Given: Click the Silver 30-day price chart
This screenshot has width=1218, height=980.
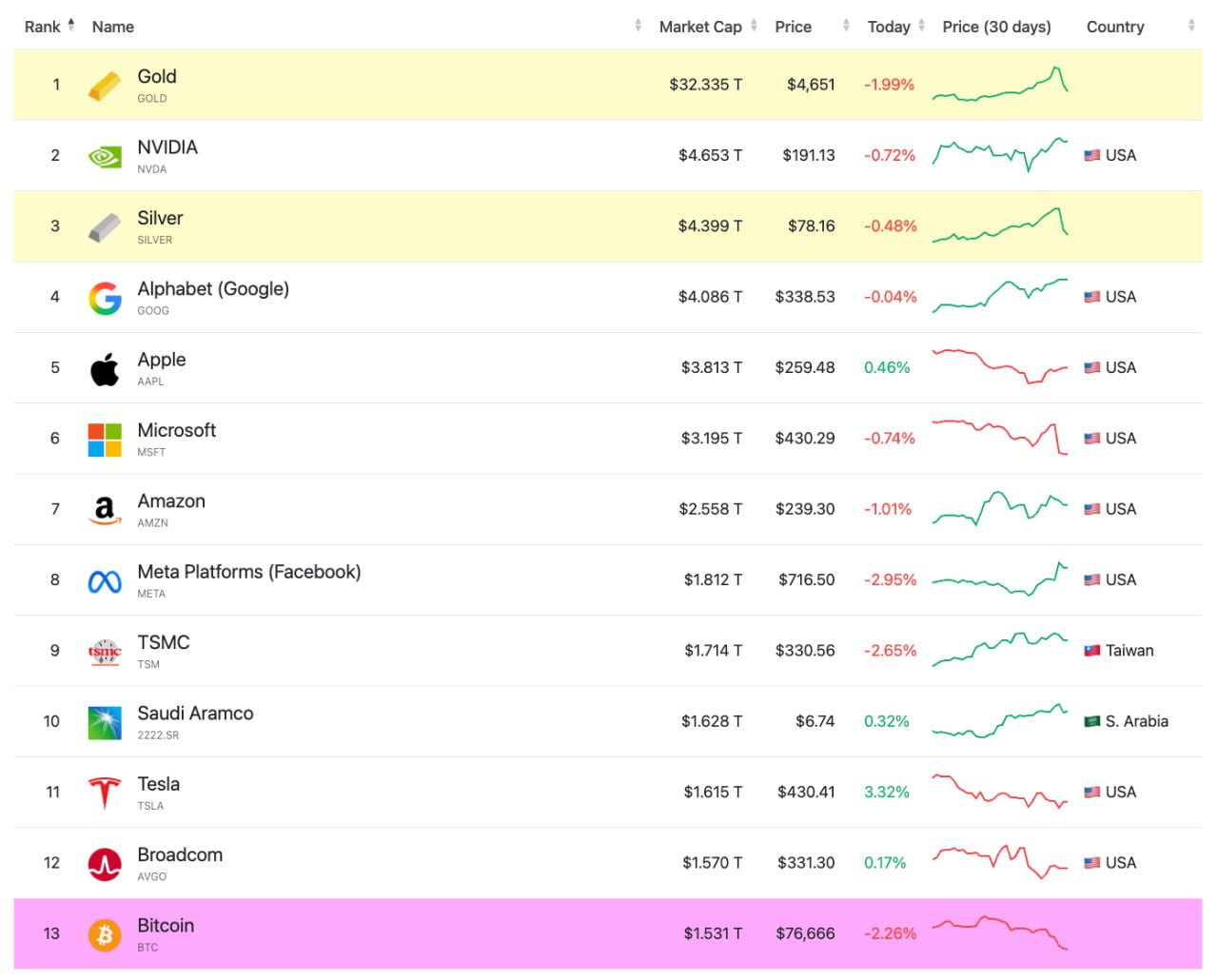Looking at the screenshot, I should [x=999, y=226].
